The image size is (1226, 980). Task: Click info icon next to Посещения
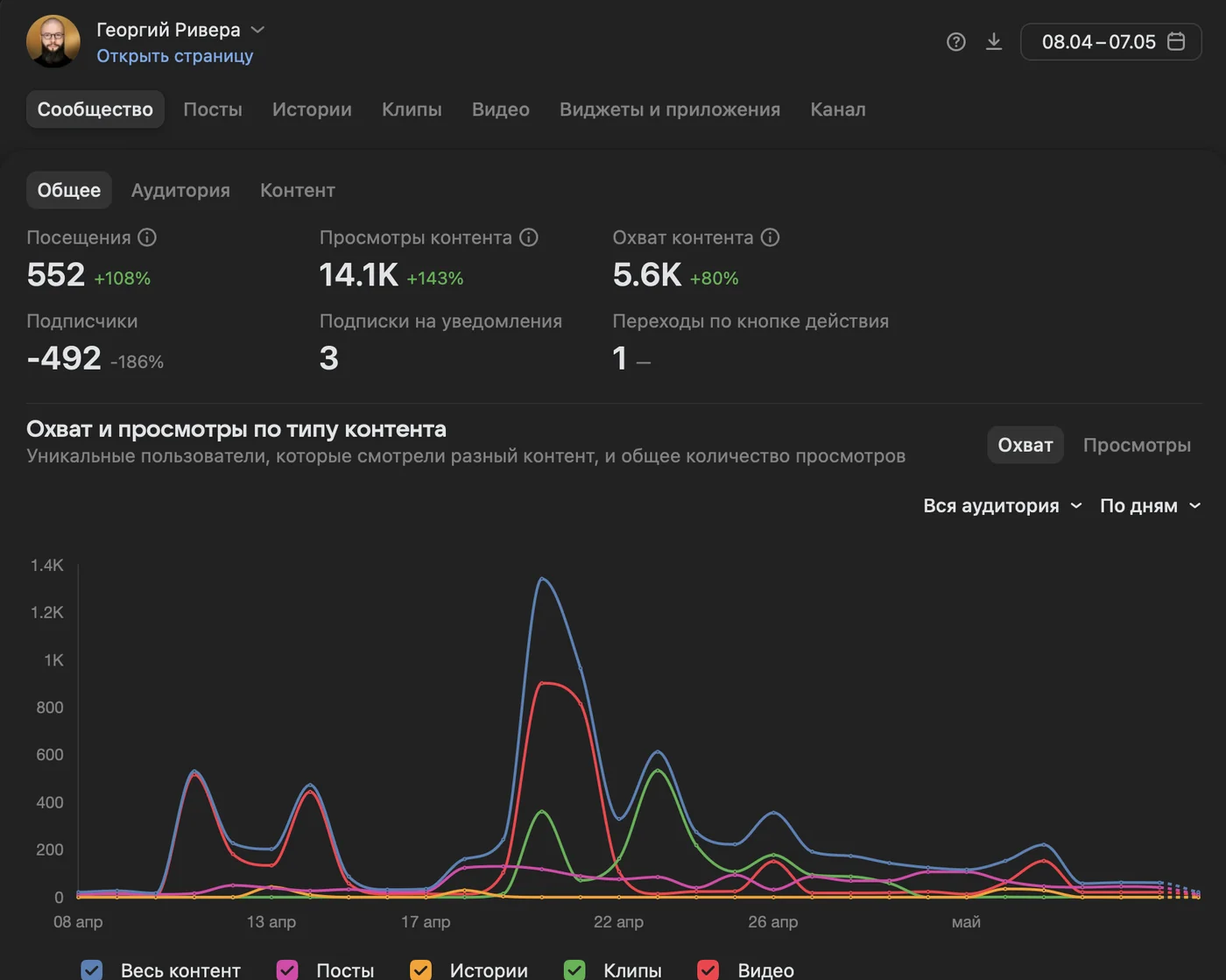pos(147,237)
